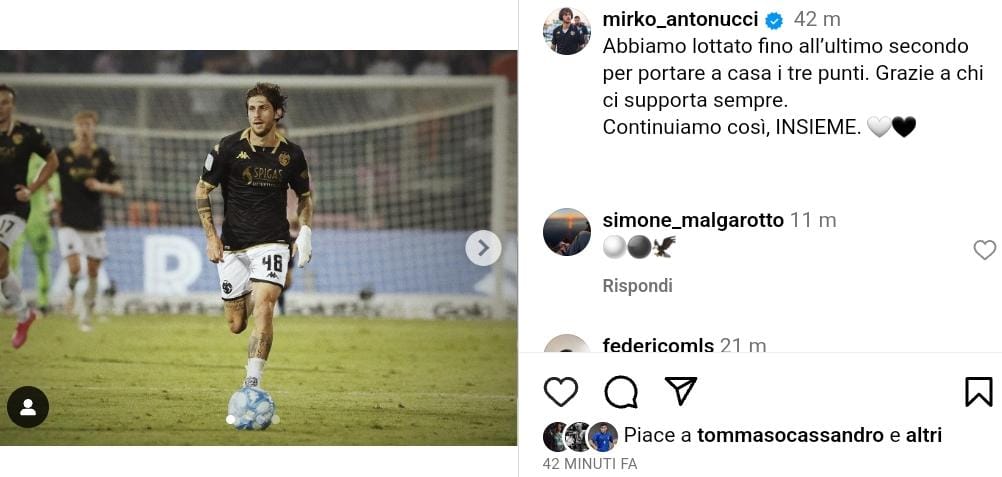The height and width of the screenshot is (477, 1002).
Task: Go to the next carousel photo
Action: coord(483,248)
